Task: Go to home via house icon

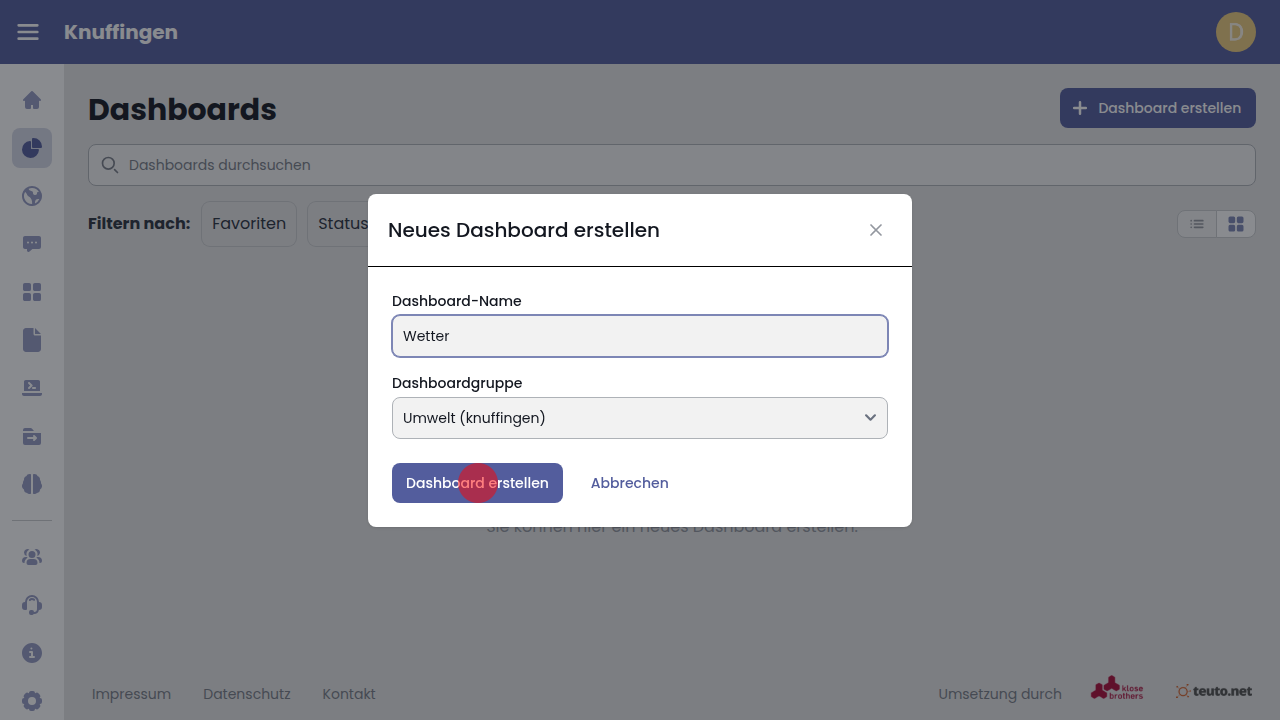Action: pos(32,100)
